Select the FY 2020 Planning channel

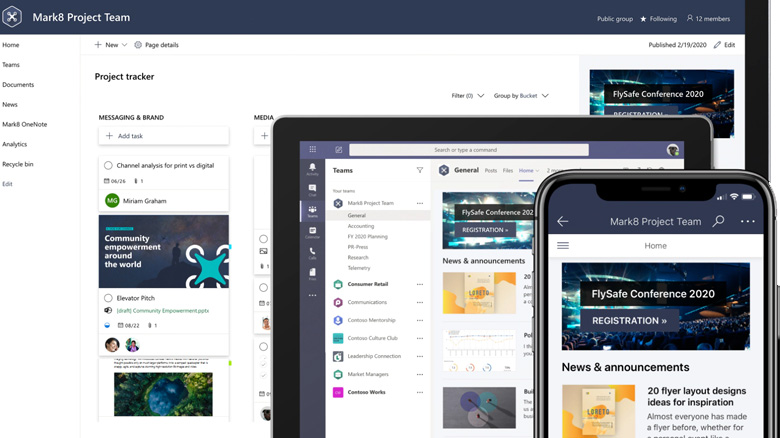point(367,236)
